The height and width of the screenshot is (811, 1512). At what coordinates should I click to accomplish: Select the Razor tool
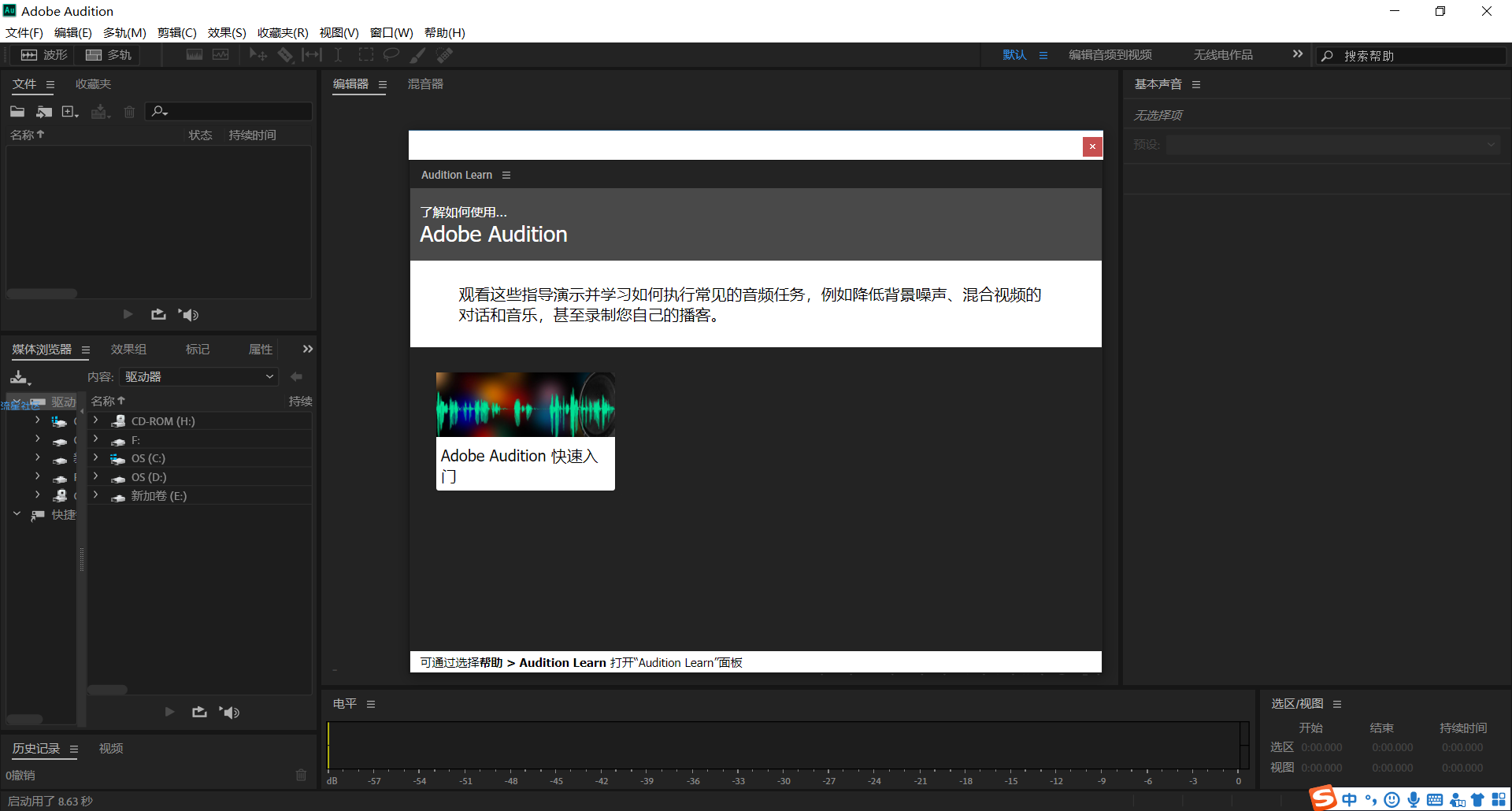pyautogui.click(x=285, y=54)
